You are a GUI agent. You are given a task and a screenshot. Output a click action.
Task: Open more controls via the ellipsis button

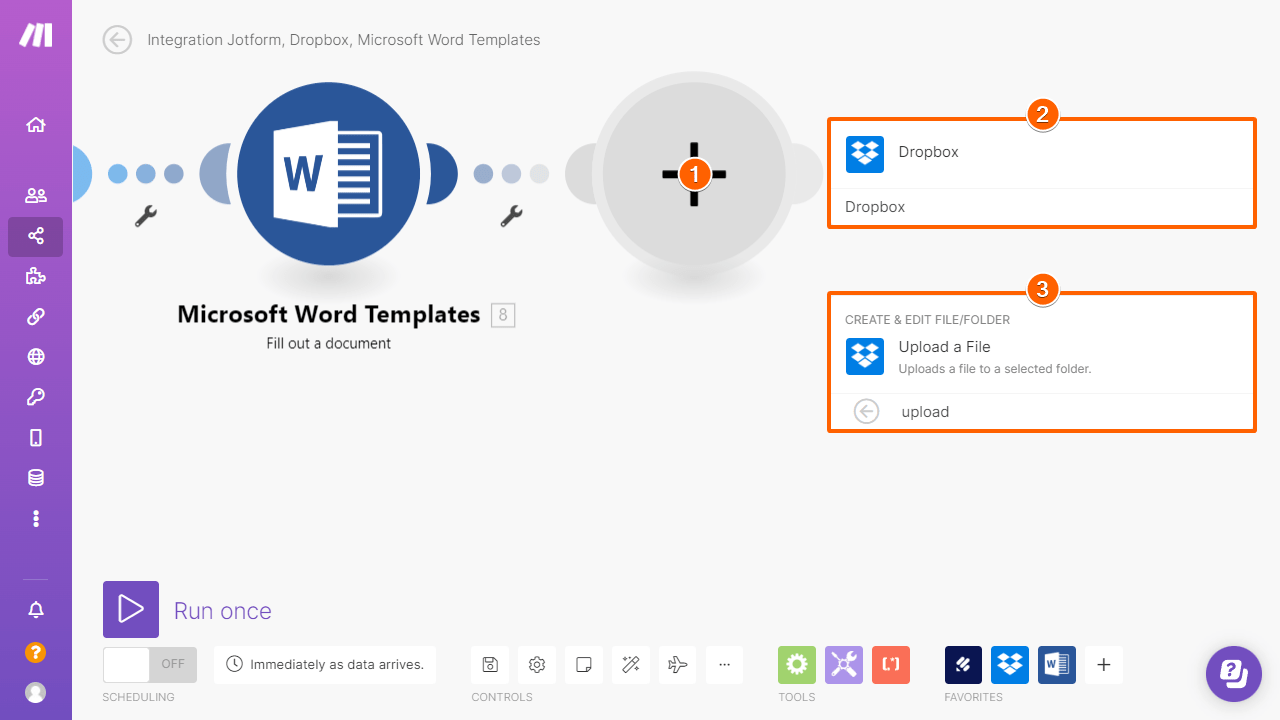point(724,664)
